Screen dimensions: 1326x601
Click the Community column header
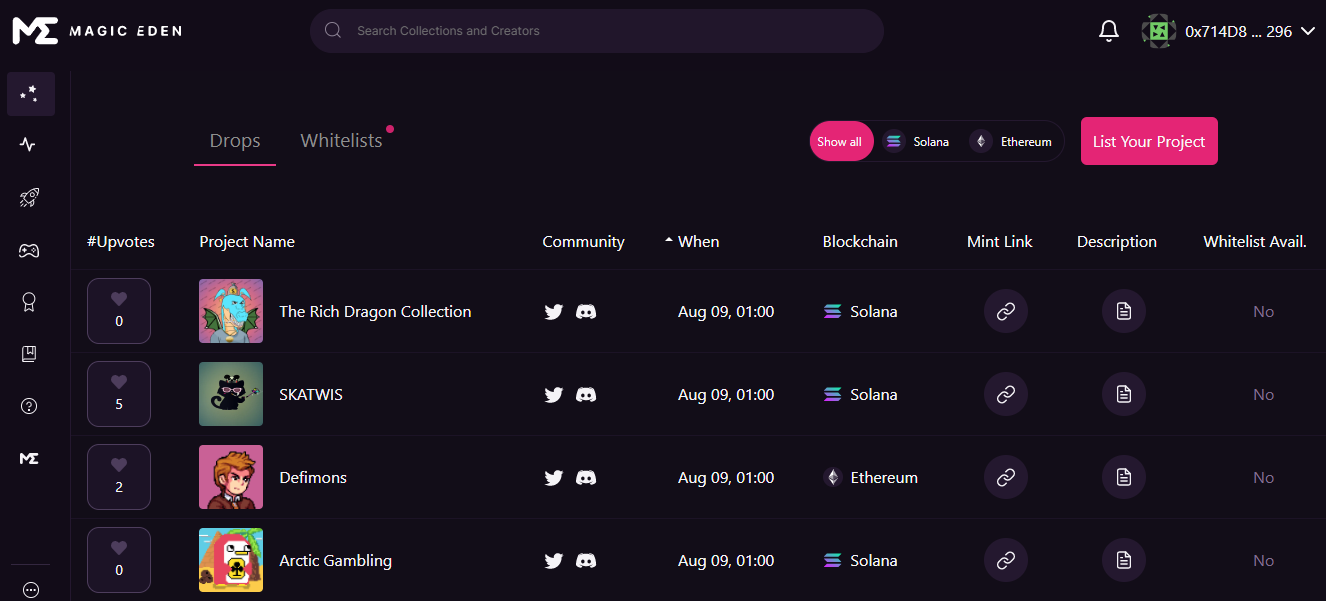click(x=583, y=241)
